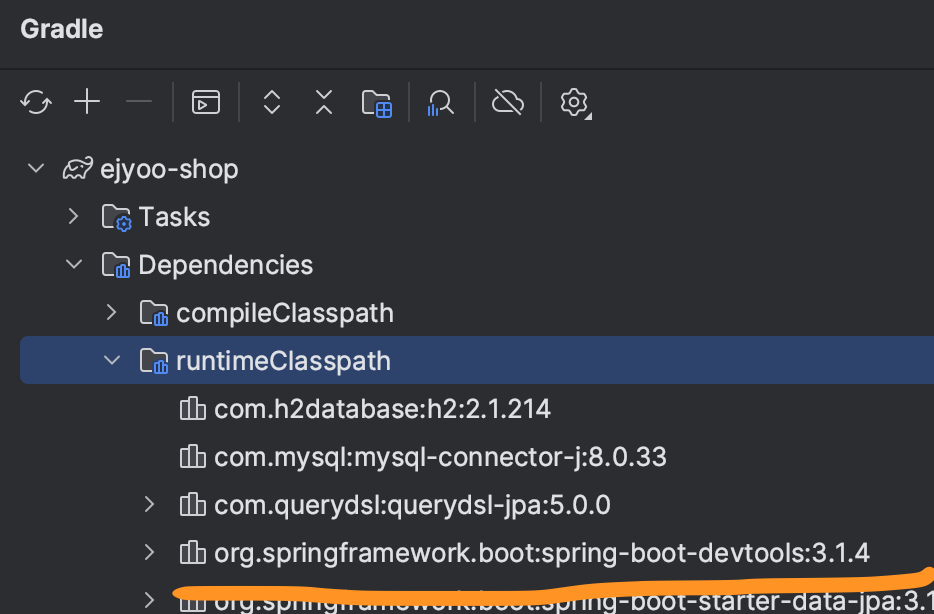Click library icon beside h2 dependency

point(192,409)
